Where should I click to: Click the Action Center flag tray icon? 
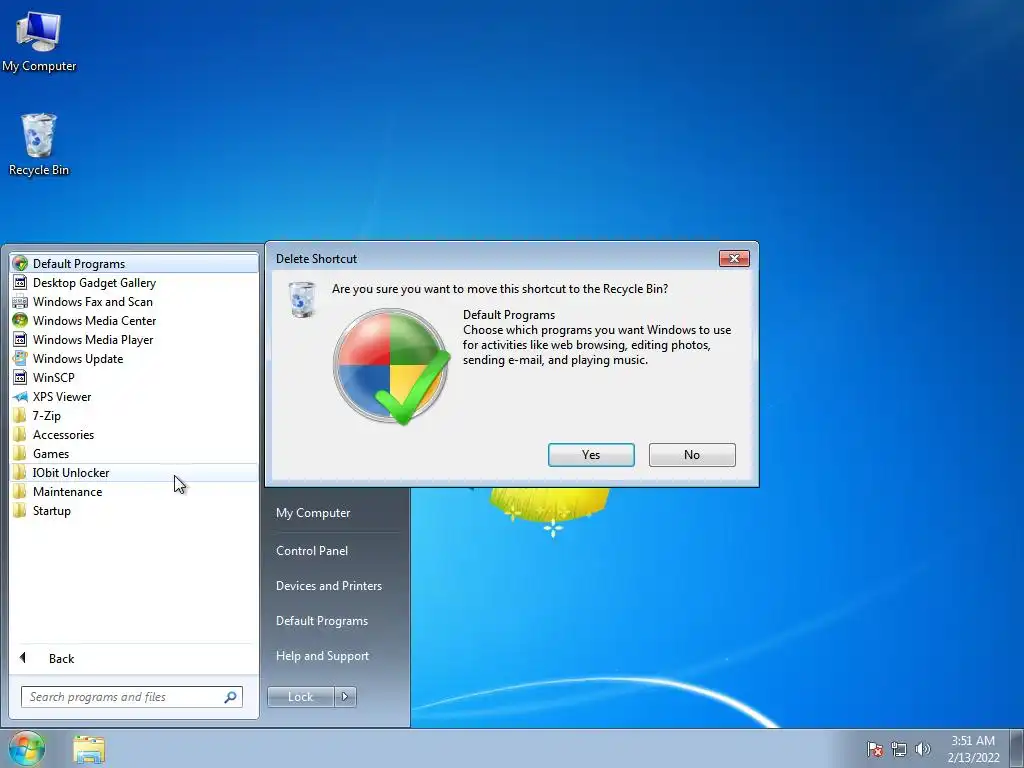(x=874, y=749)
